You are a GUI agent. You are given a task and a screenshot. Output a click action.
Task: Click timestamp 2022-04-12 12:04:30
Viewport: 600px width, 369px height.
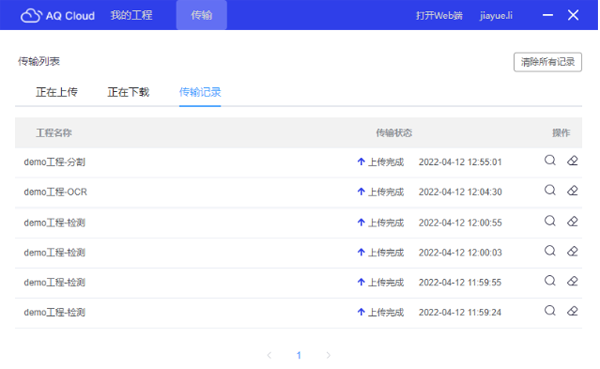click(460, 192)
